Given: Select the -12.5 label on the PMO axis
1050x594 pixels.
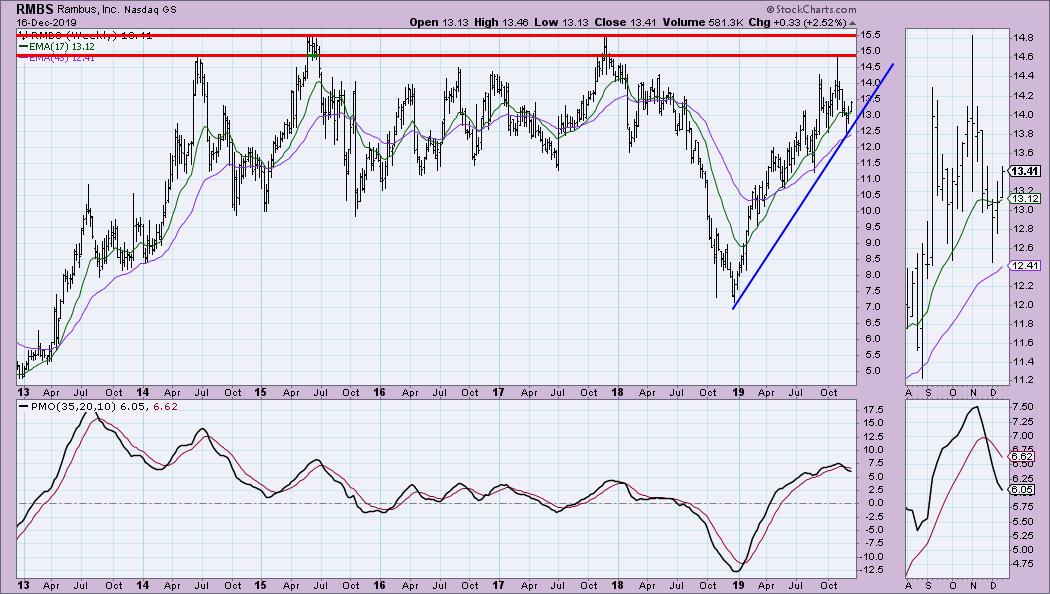Looking at the screenshot, I should (x=873, y=570).
